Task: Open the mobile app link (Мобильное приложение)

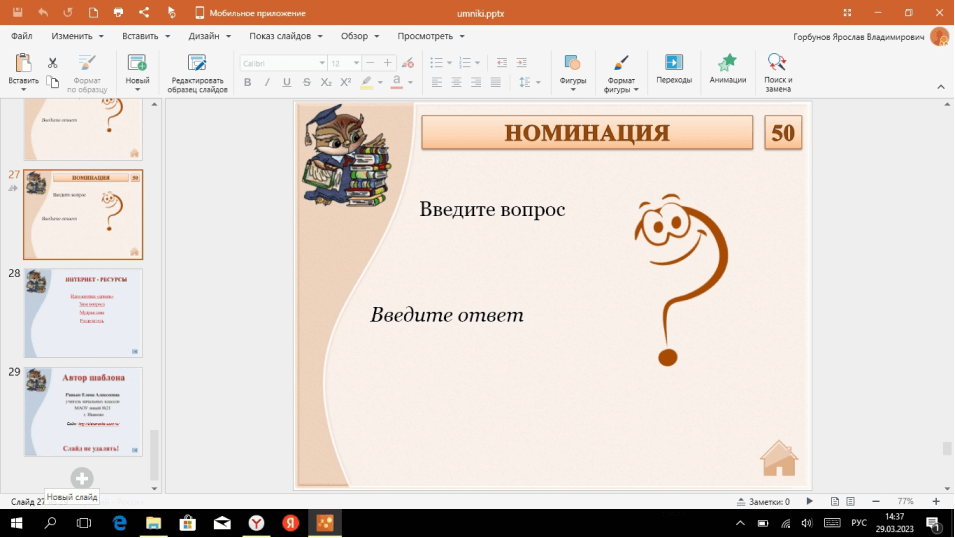Action: pos(250,13)
